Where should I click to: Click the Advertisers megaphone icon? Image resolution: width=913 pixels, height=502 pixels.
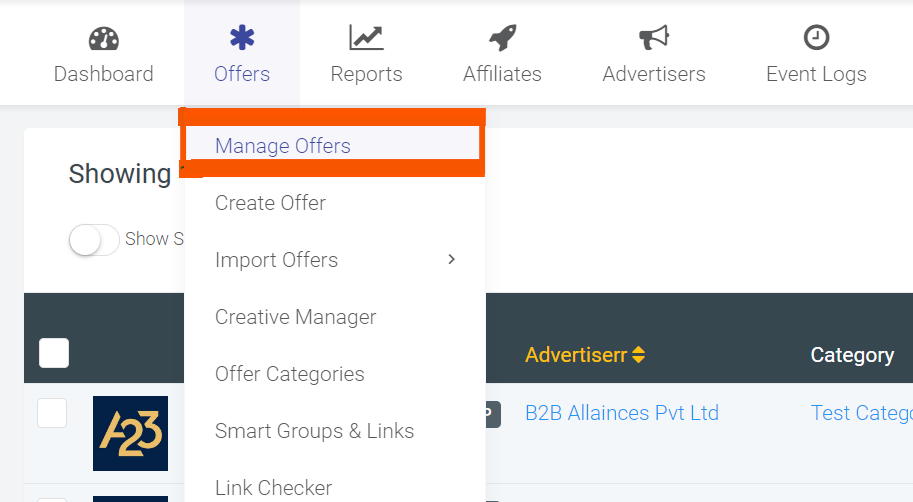pyautogui.click(x=654, y=39)
